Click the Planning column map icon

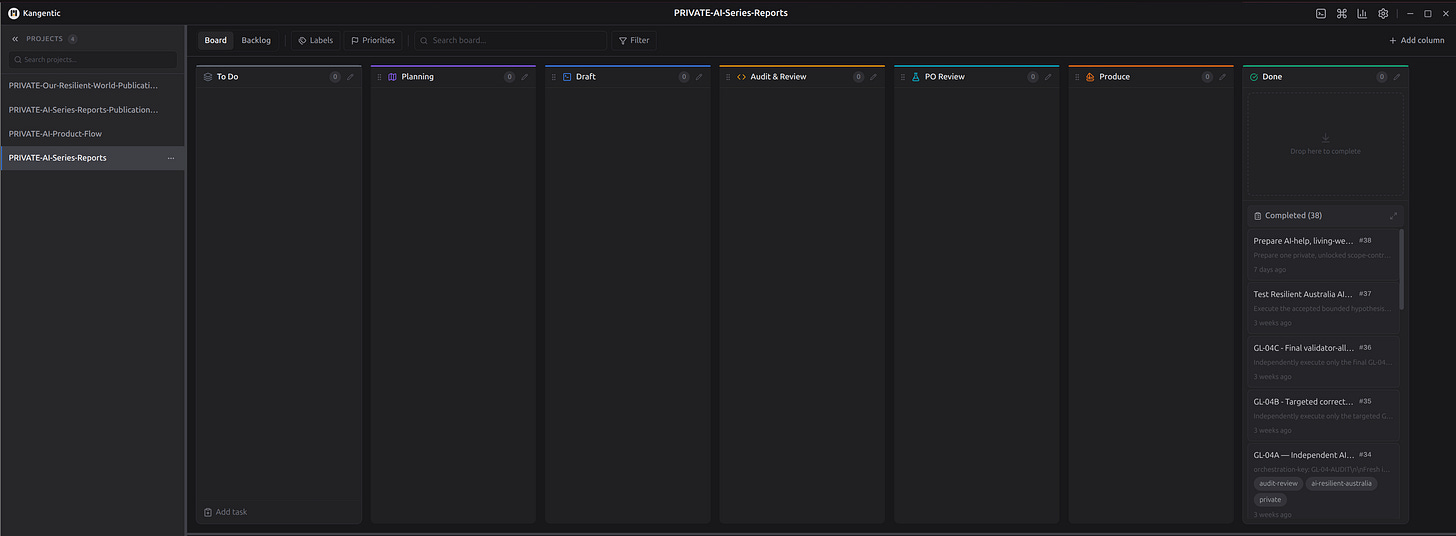coord(393,77)
